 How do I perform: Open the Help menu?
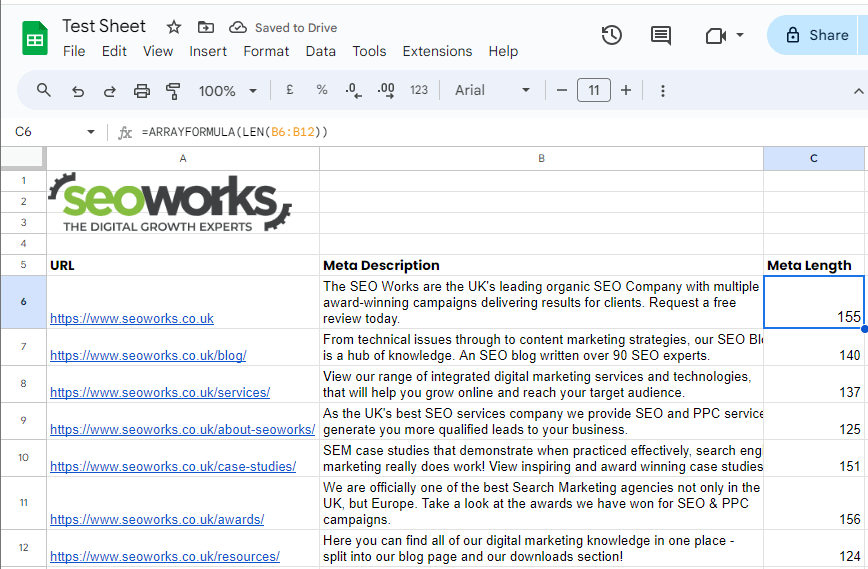(503, 51)
